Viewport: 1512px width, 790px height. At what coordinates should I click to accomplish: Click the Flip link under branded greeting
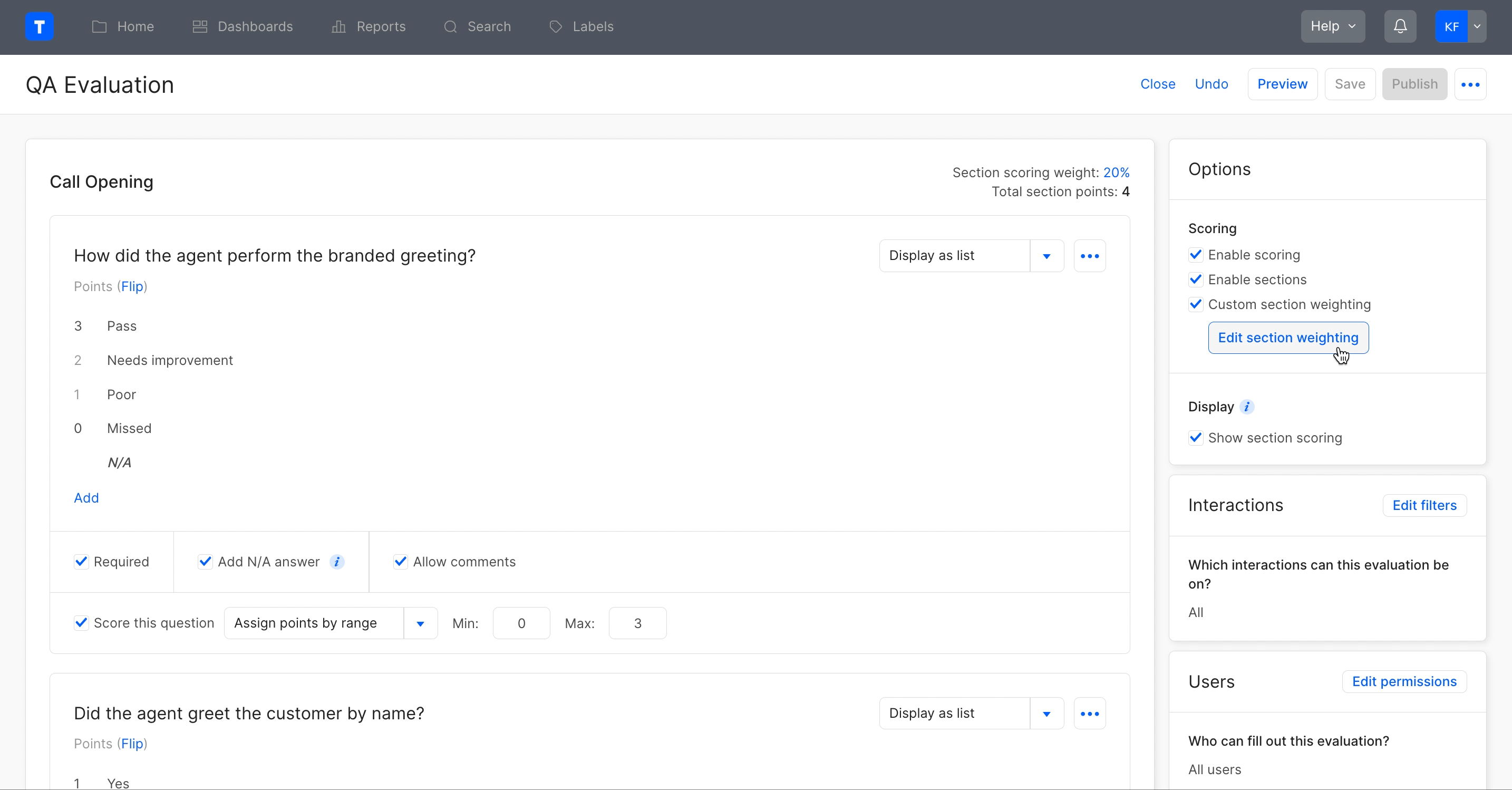[x=132, y=287]
